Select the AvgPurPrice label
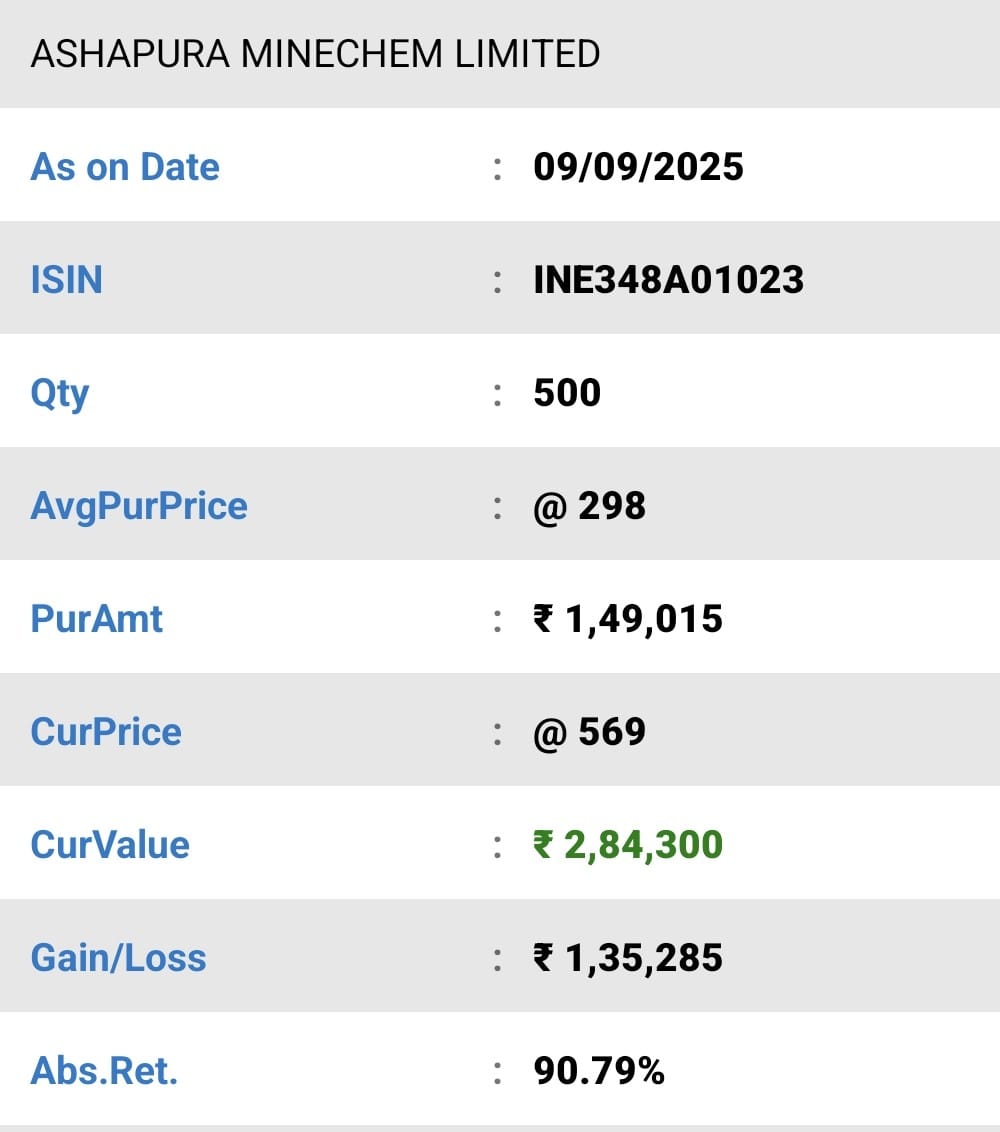1000x1132 pixels. point(139,505)
